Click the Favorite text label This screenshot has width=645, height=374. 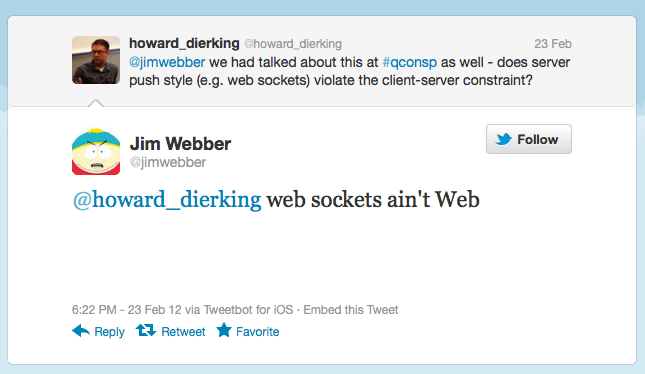[258, 332]
